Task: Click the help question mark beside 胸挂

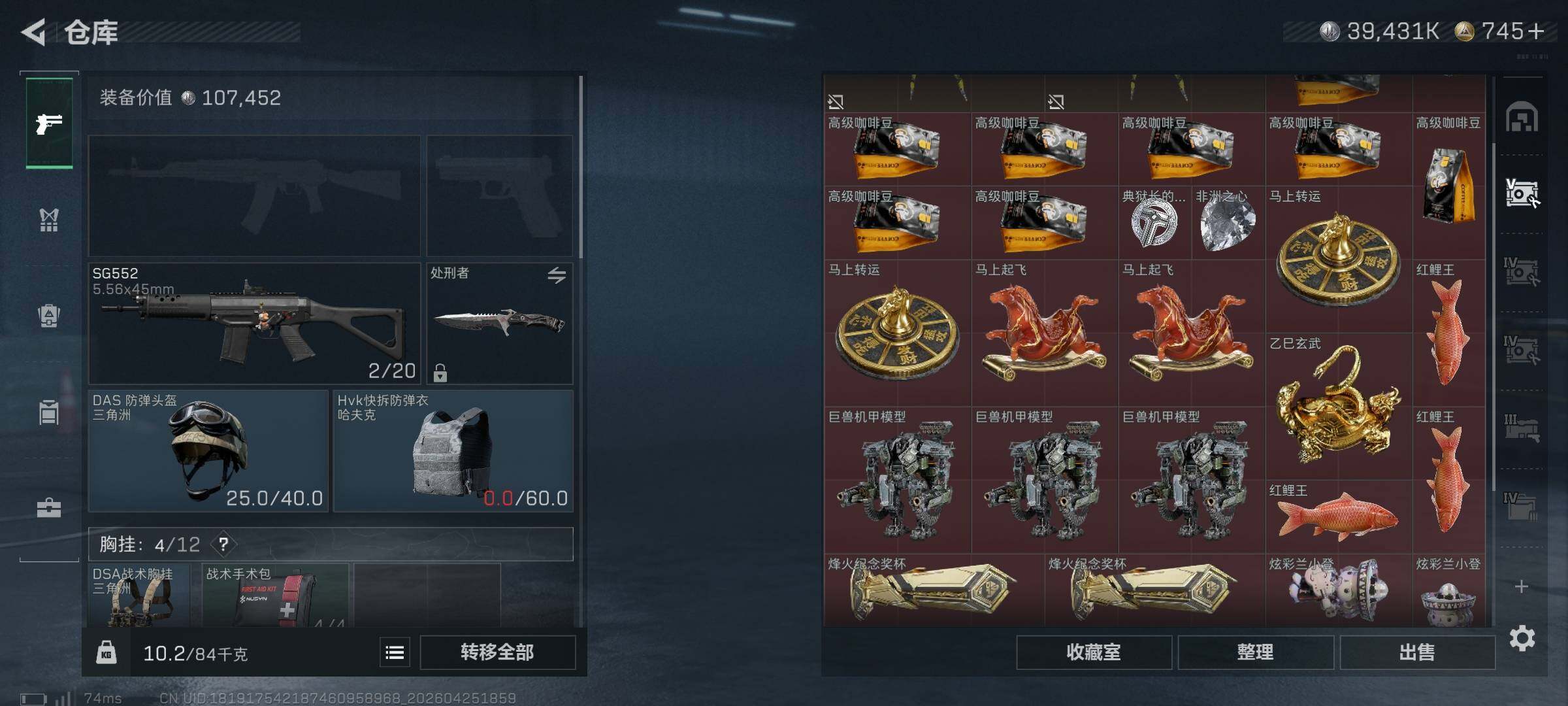Action: pyautogui.click(x=223, y=544)
